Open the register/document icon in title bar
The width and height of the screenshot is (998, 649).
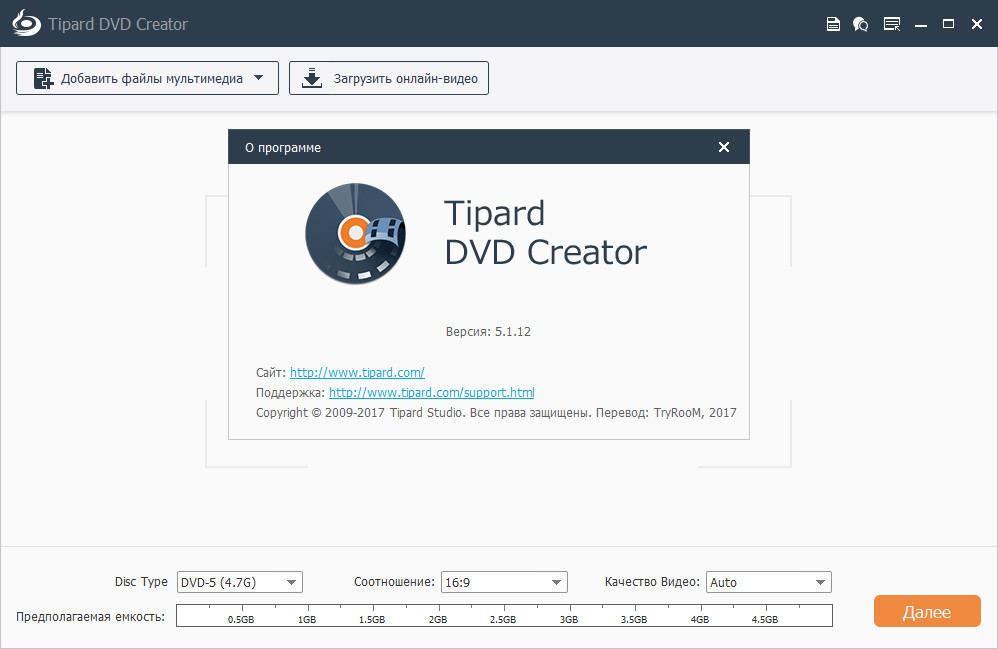[x=833, y=24]
